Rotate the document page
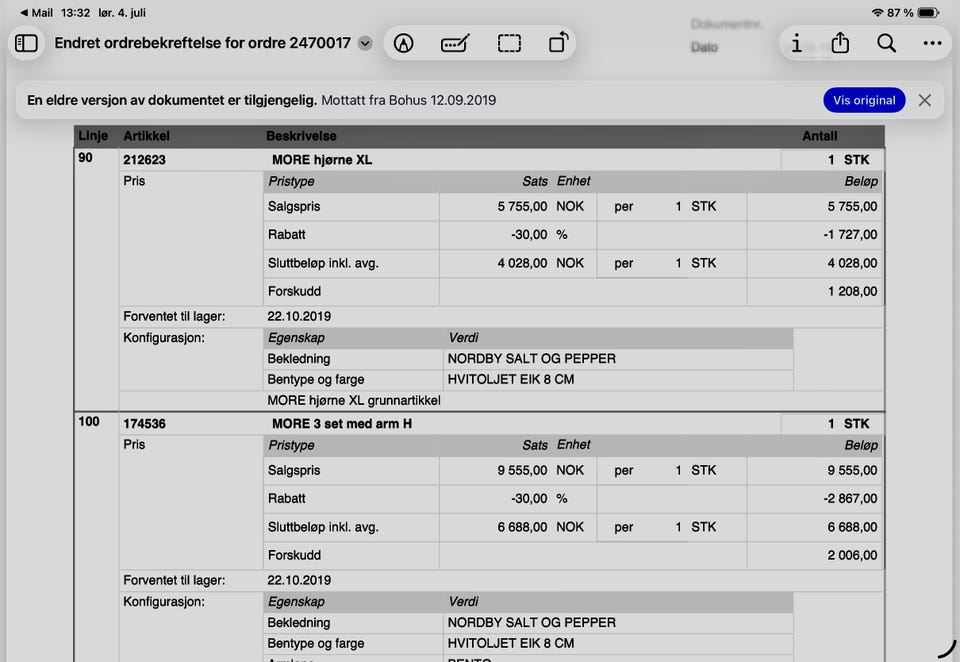 tap(558, 43)
